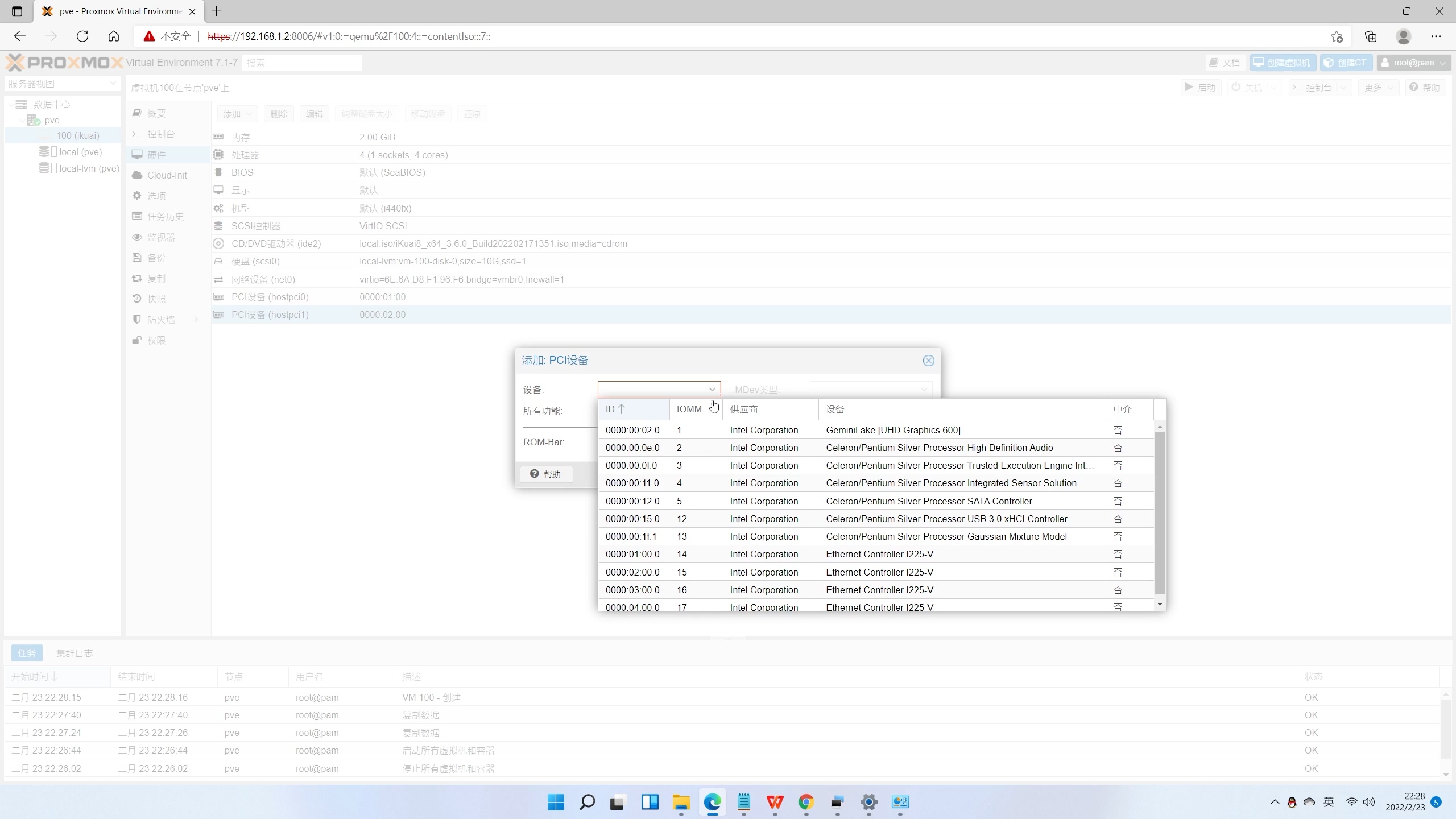Image resolution: width=1456 pixels, height=819 pixels.
Task: Close the Add PCI device dialog
Action: tap(928, 361)
